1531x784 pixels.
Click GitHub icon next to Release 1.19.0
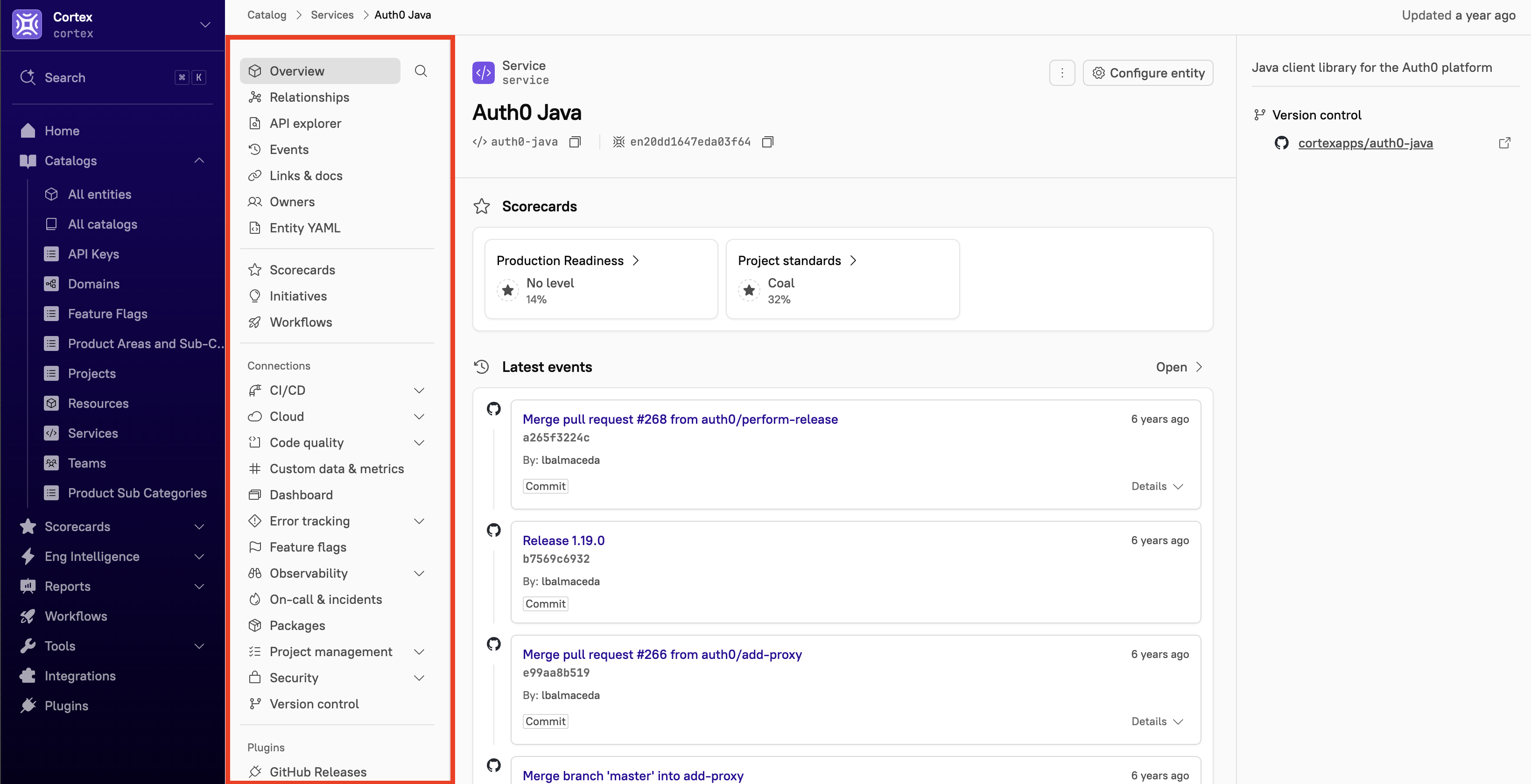(493, 530)
